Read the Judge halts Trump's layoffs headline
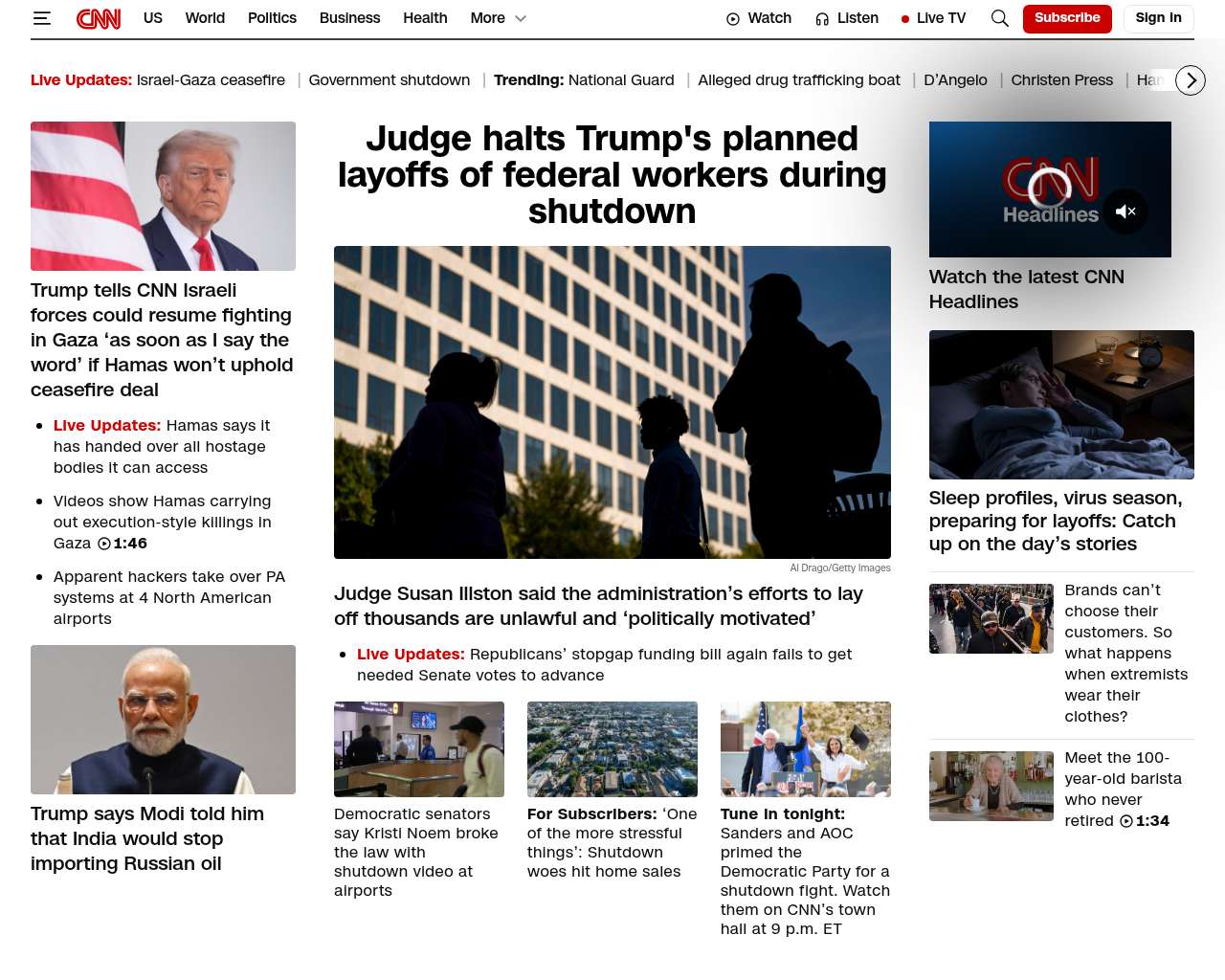Screen dimensions: 1225x980 click(x=612, y=174)
